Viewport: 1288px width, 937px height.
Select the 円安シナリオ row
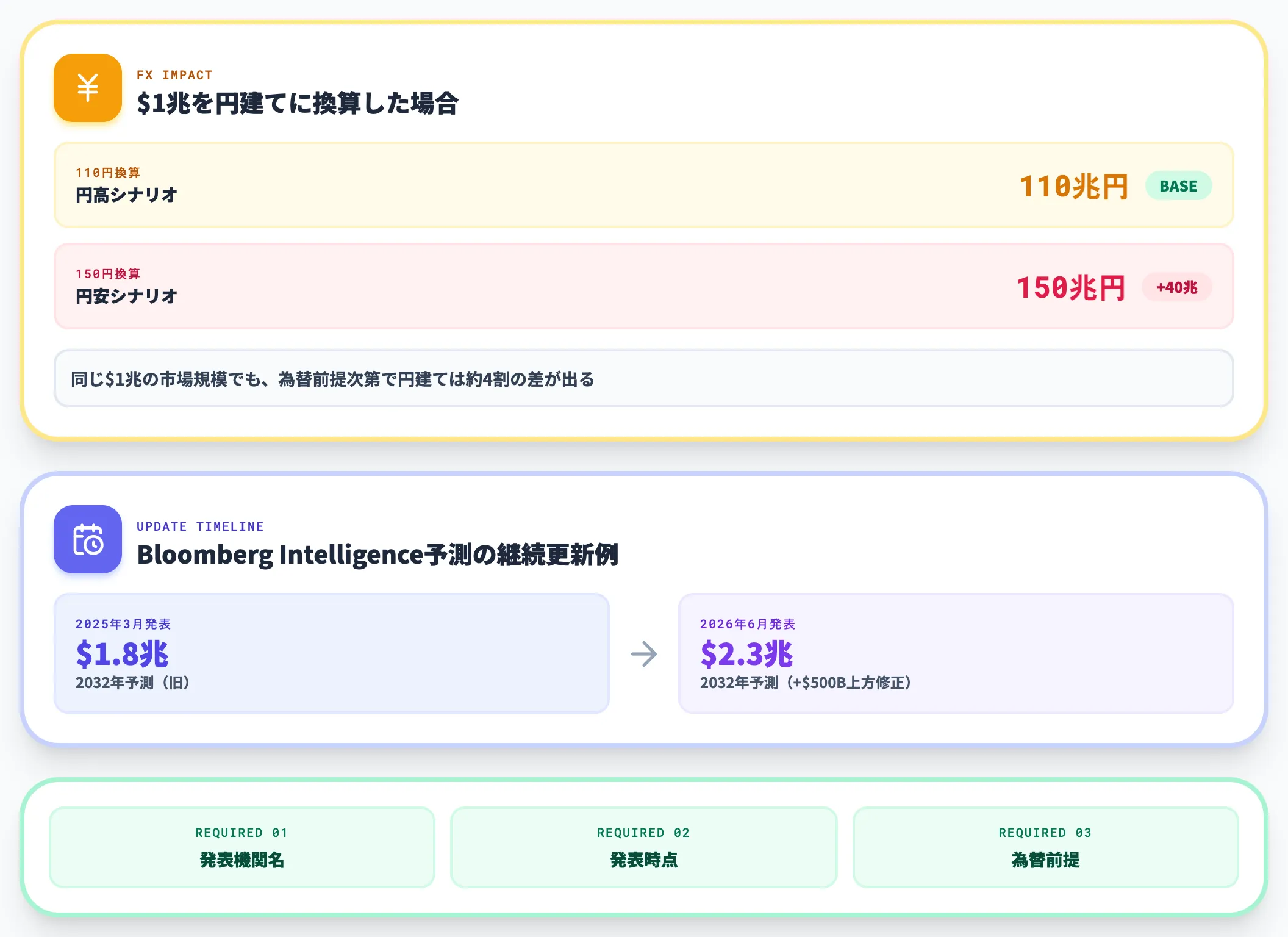point(644,287)
